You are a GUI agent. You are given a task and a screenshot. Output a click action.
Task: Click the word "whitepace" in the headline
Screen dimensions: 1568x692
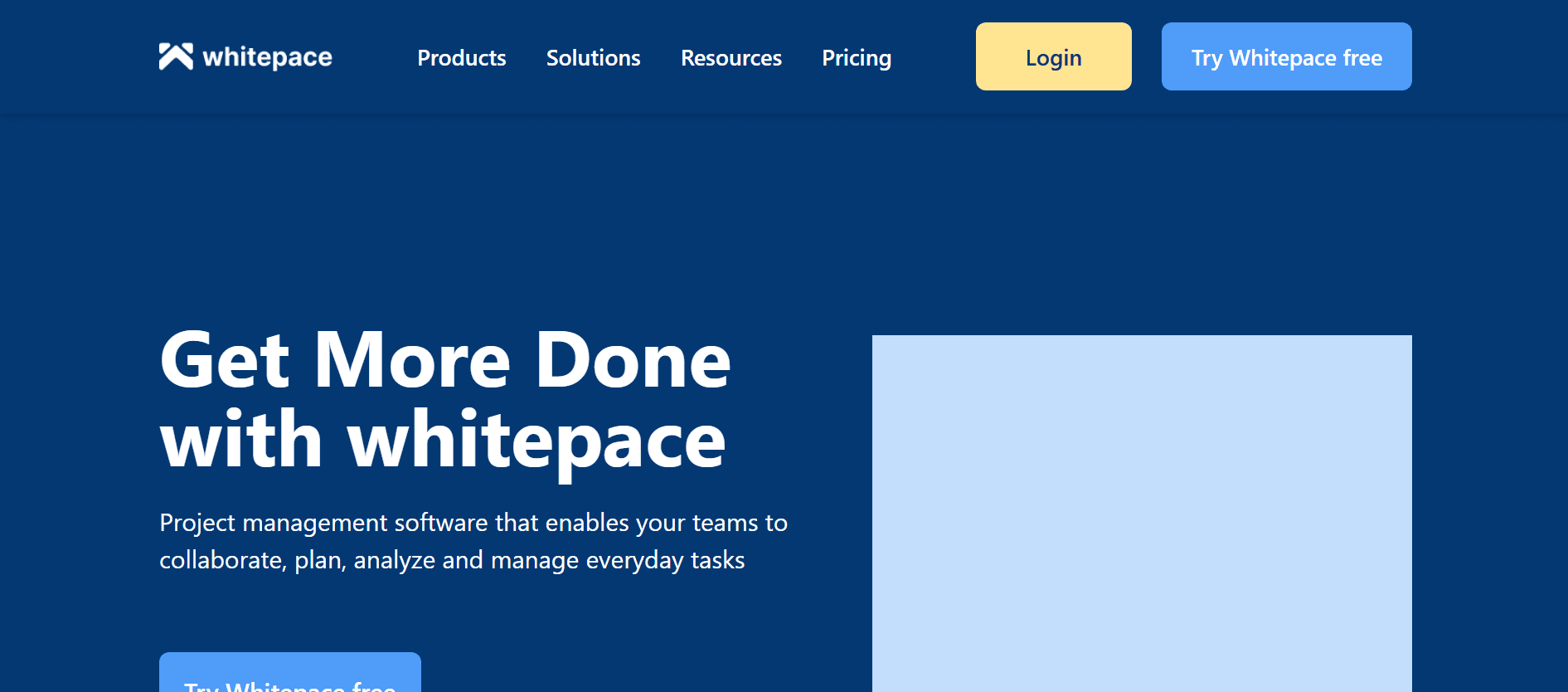click(x=536, y=442)
